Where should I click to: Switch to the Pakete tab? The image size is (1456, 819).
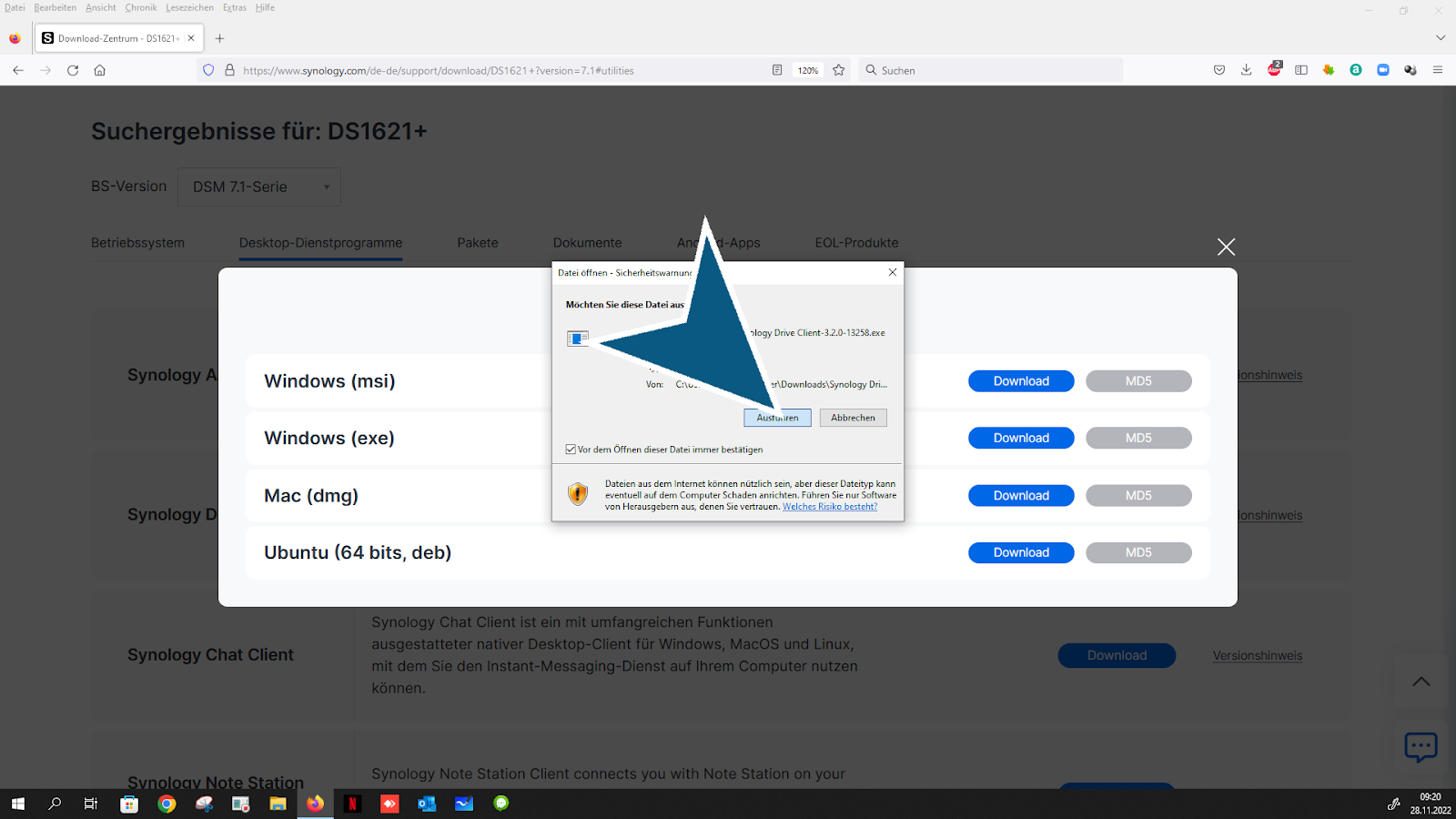coord(478,243)
